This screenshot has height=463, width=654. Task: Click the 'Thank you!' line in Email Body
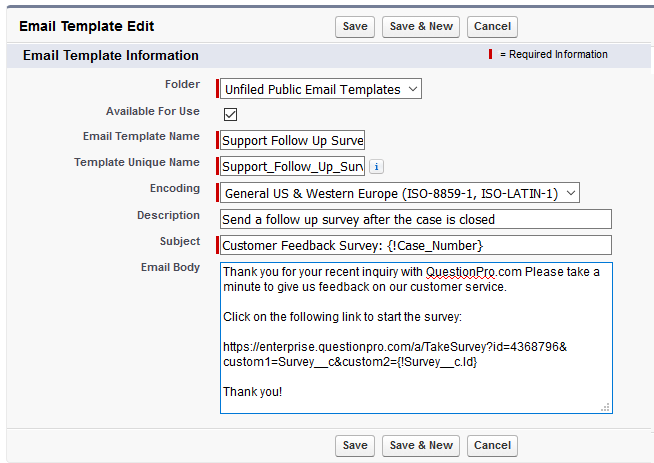tap(252, 391)
